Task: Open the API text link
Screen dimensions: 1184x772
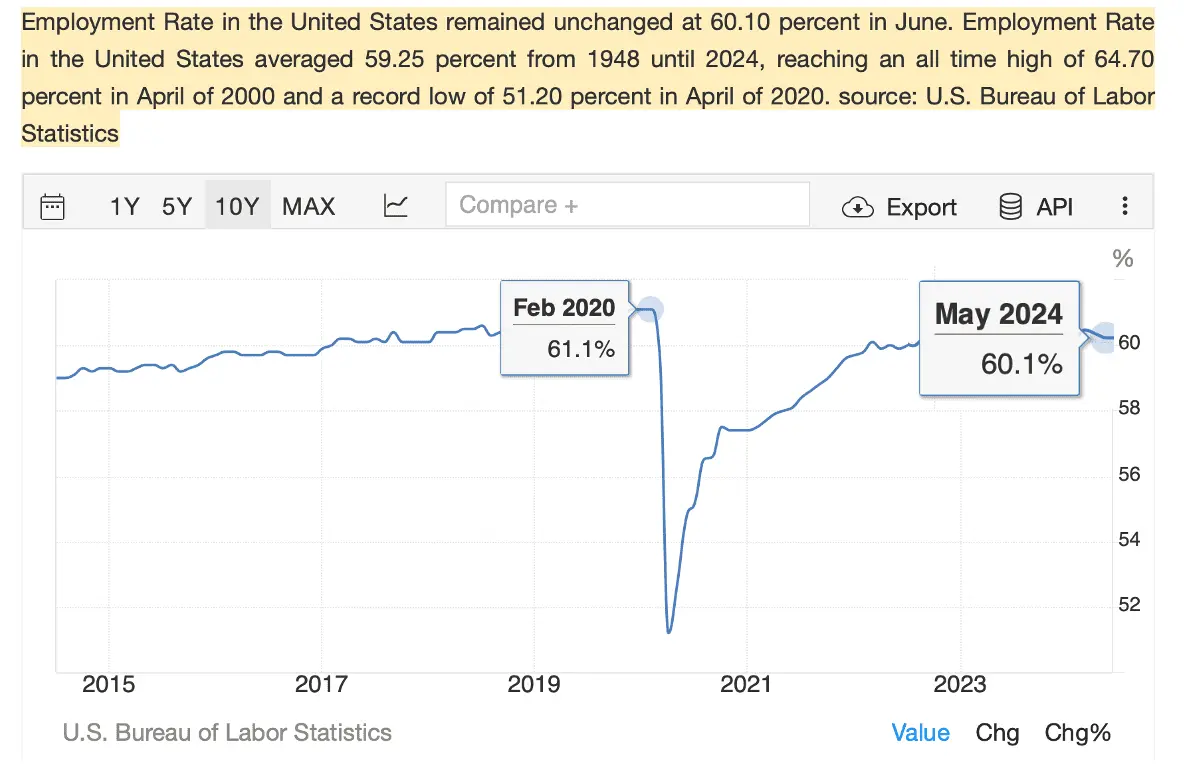Action: click(x=1054, y=207)
